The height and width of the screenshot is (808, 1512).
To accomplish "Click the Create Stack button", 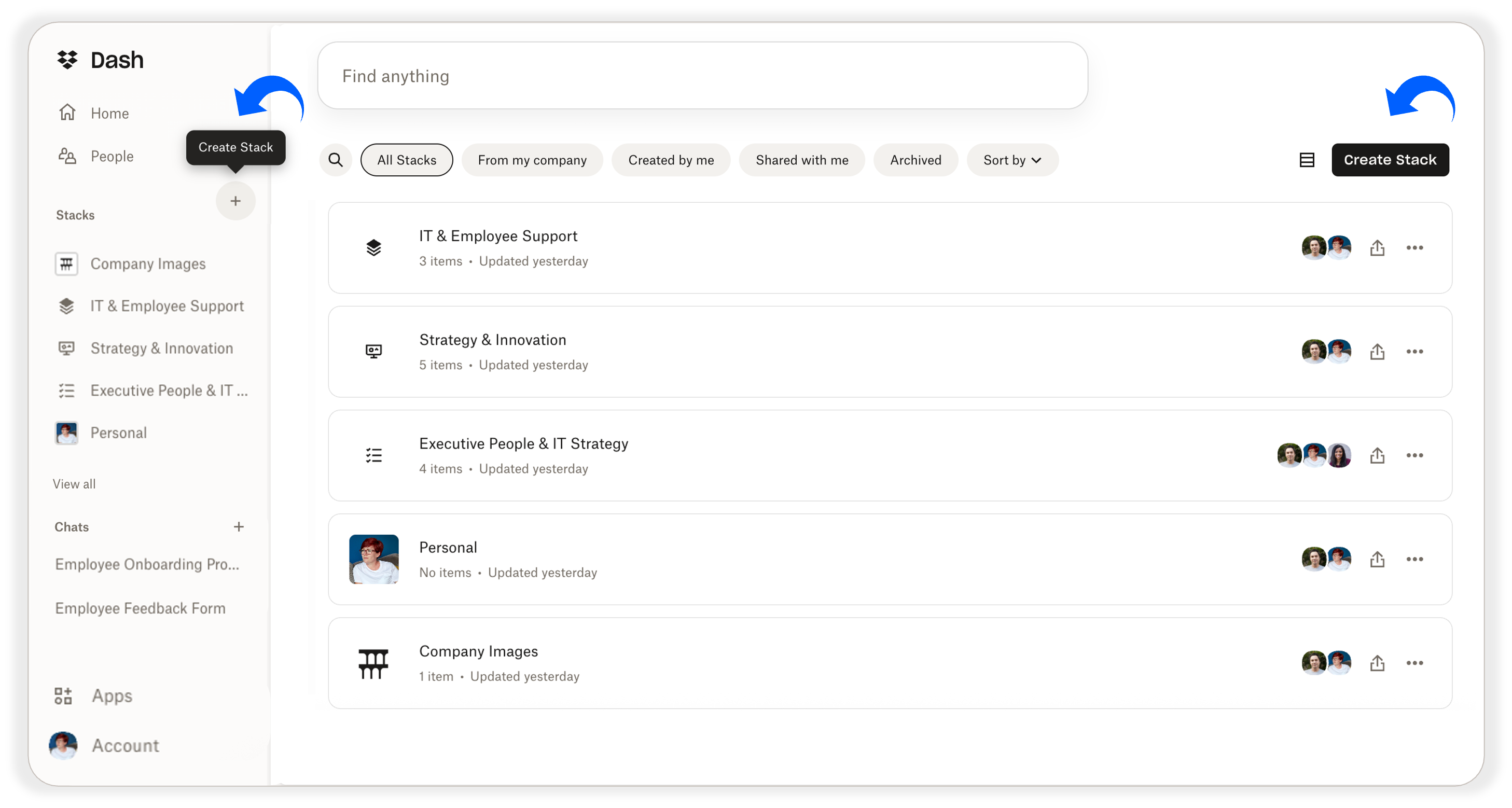I will point(1390,160).
